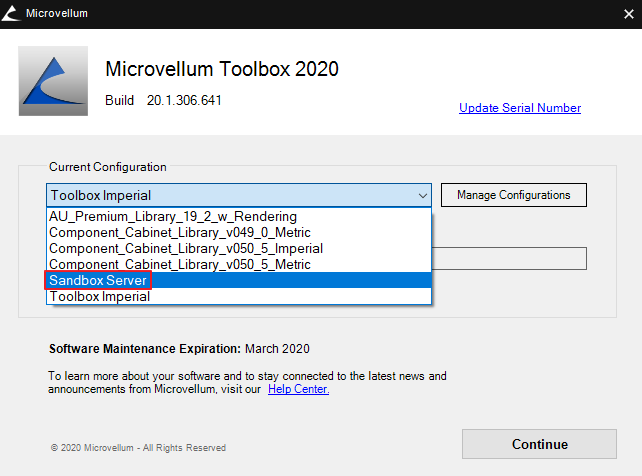Click the field partly hidden behind the list
The height and width of the screenshot is (476, 642).
coord(509,258)
